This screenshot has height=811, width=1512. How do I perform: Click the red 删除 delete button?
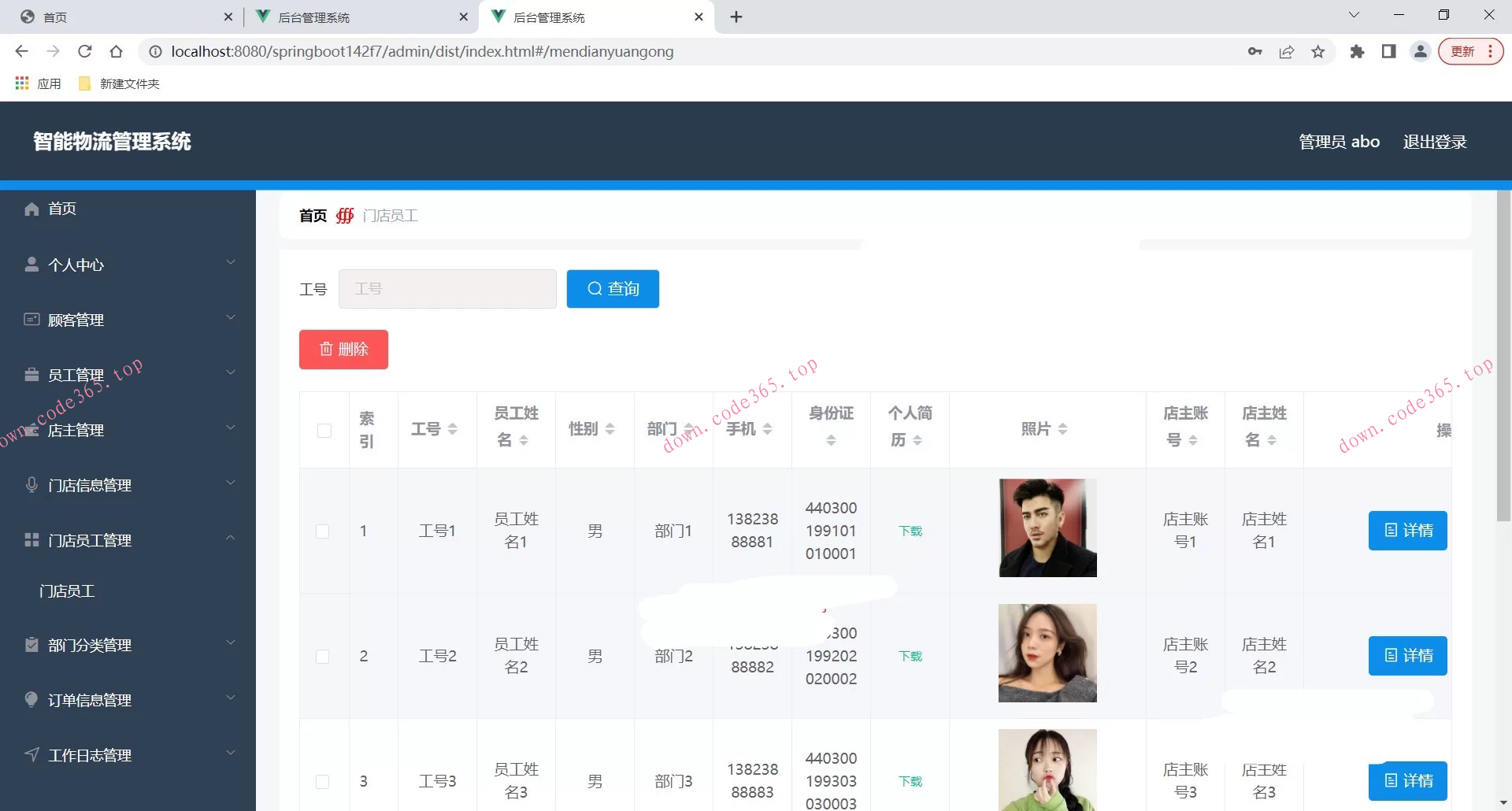(x=343, y=350)
